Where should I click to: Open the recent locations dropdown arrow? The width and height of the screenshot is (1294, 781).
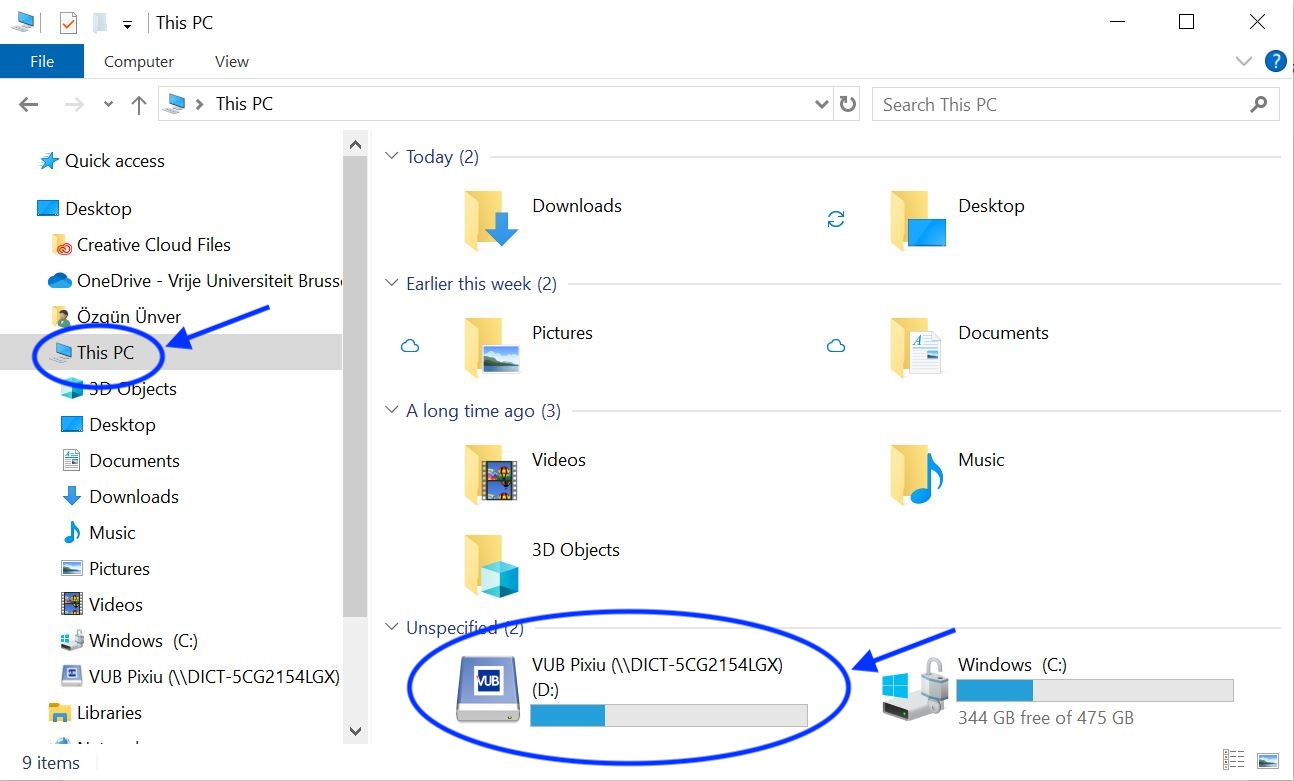click(x=106, y=105)
